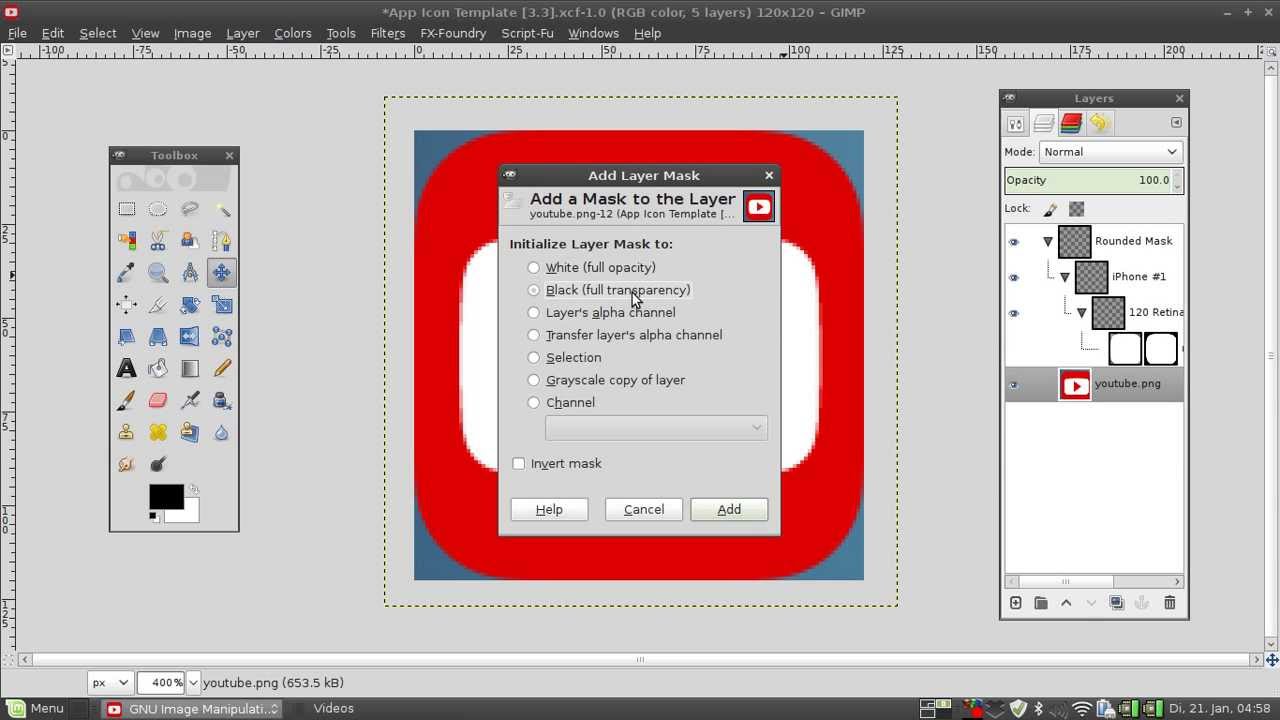Select the Blend gradient tool
Screen dimensions: 1280x720
coord(190,369)
